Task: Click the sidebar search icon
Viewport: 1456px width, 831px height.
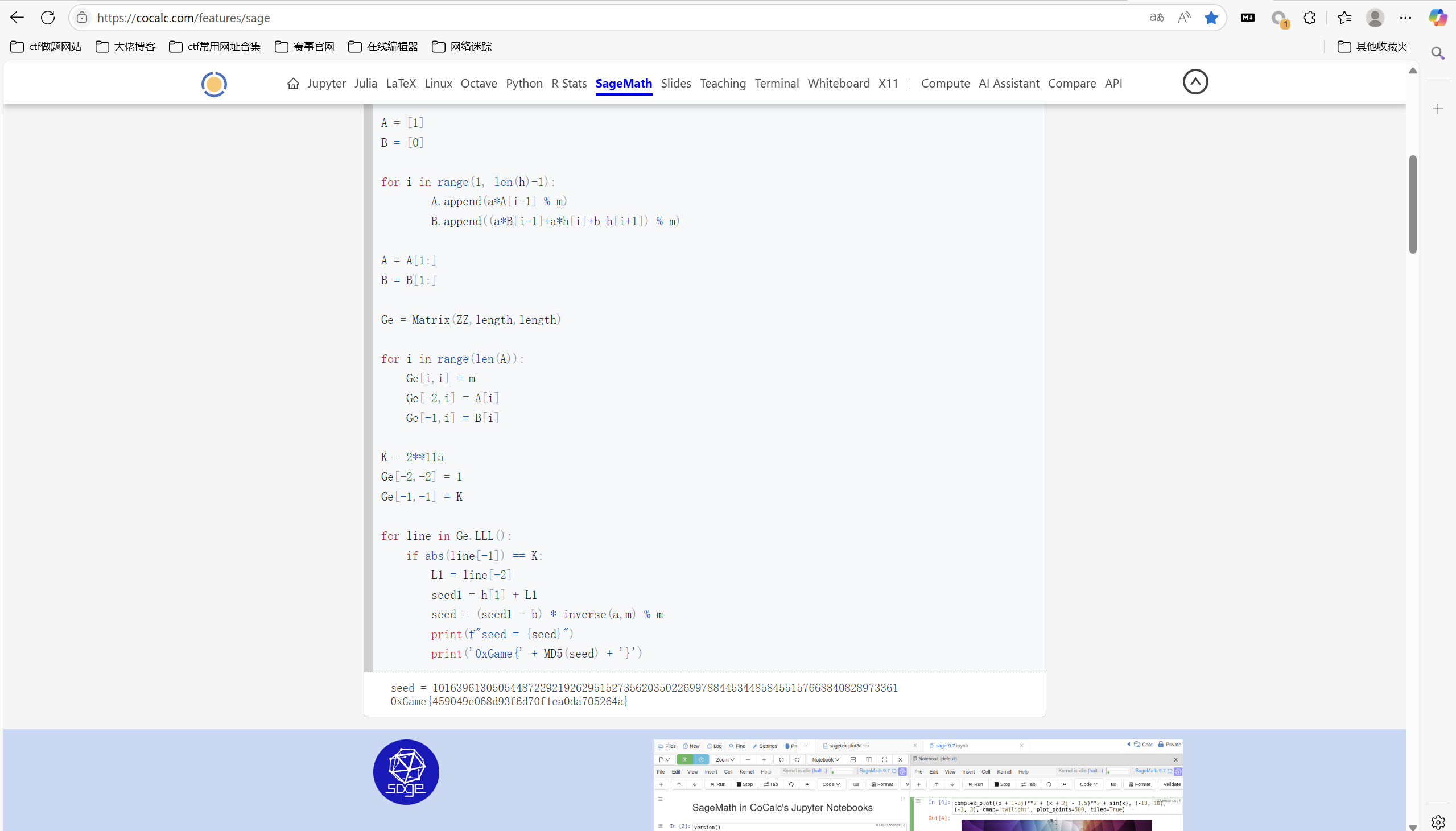Action: [1438, 53]
